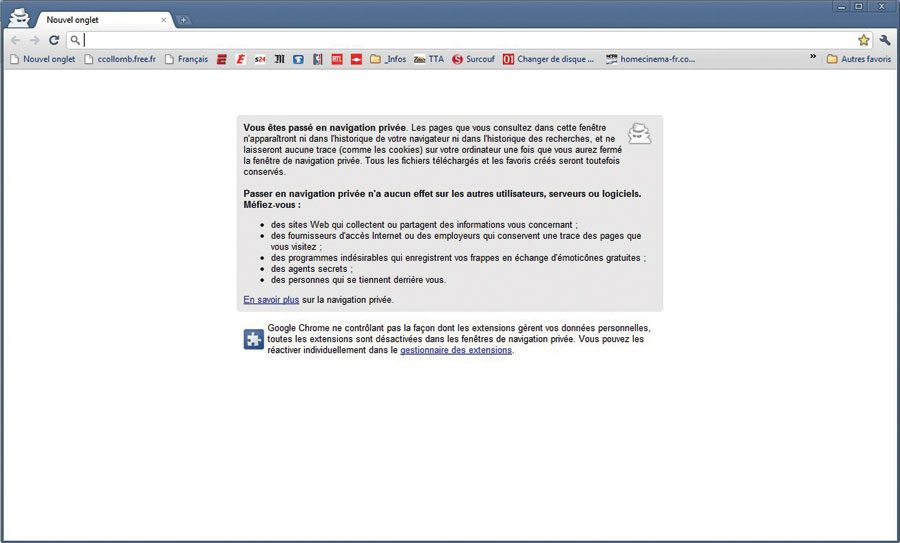
Task: Click the "des personnes qui se tiennent derrière vous" bullet
Action: pyautogui.click(x=358, y=280)
